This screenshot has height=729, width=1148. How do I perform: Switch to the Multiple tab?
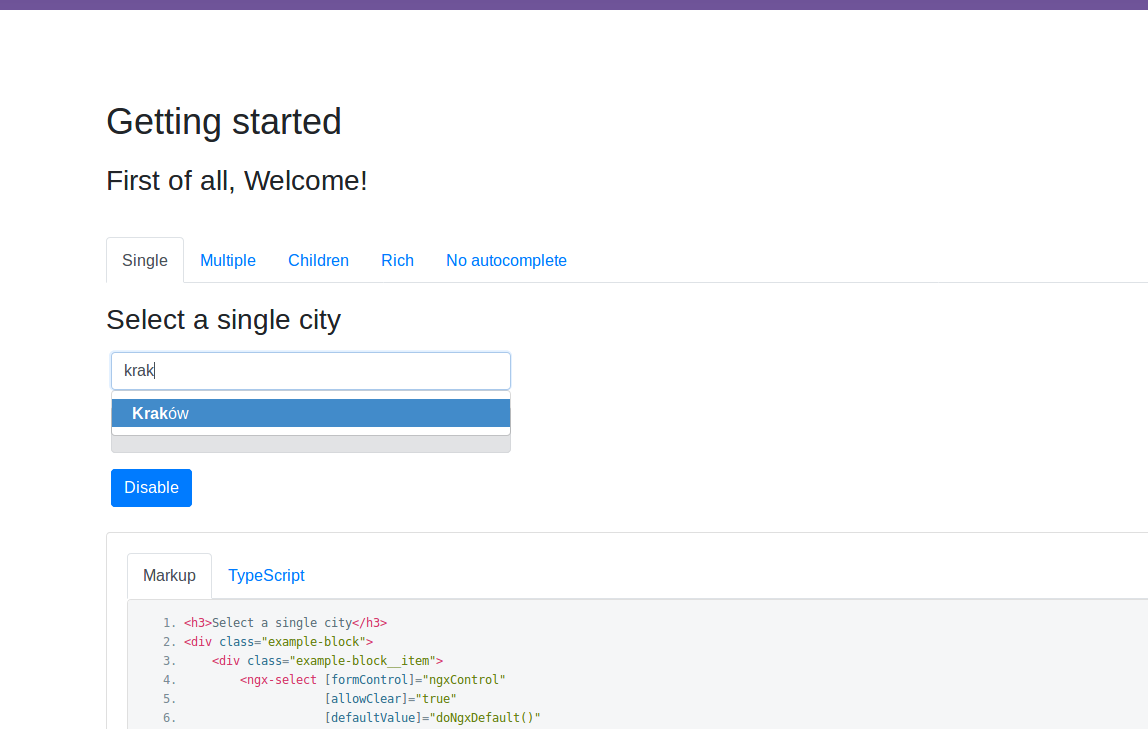click(x=227, y=260)
